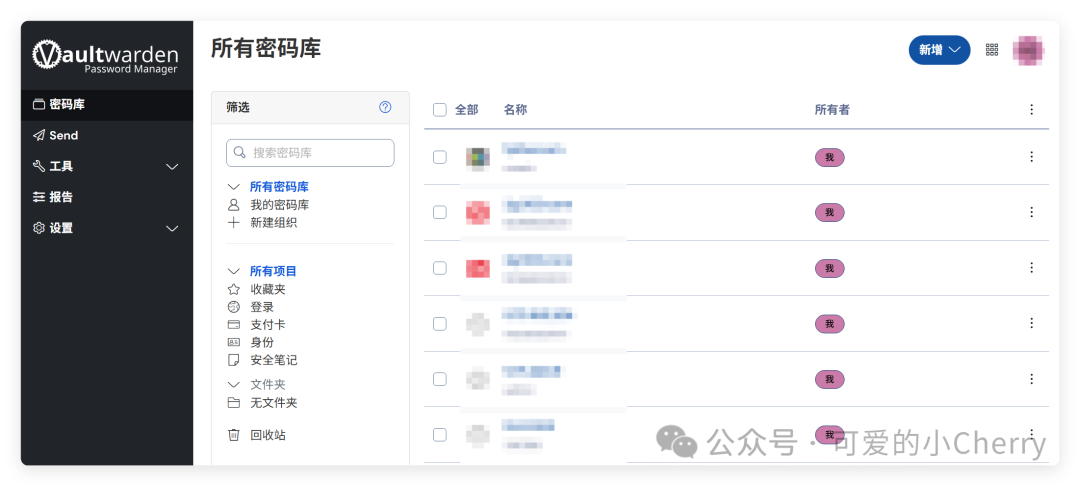Click third item's 我 owner badge

pyautogui.click(x=829, y=268)
